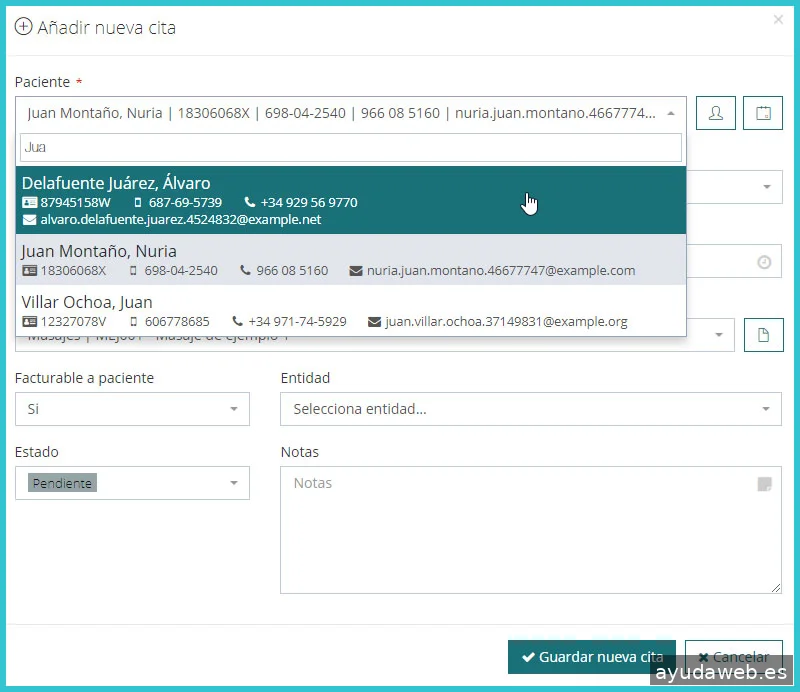This screenshot has width=800, height=692.
Task: Click phone number +34 971-74-5929
Action: pyautogui.click(x=297, y=322)
